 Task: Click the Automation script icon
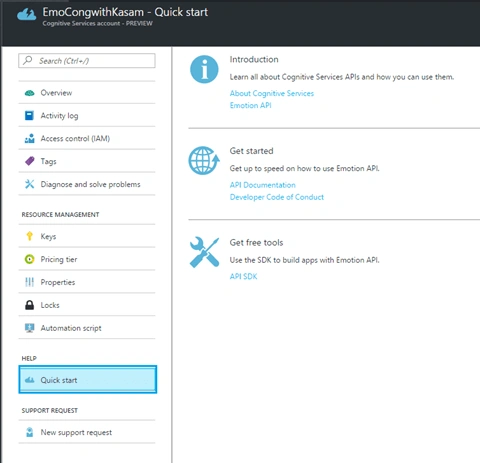pyautogui.click(x=30, y=328)
